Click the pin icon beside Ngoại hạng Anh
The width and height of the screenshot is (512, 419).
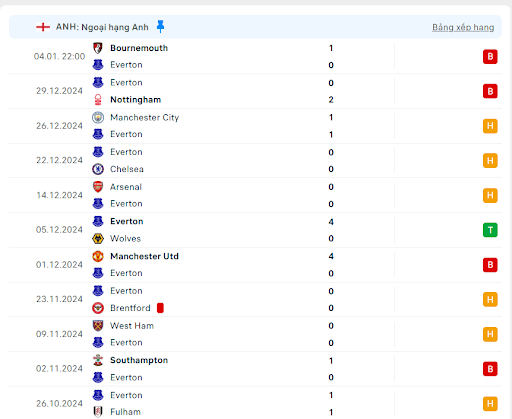160,27
